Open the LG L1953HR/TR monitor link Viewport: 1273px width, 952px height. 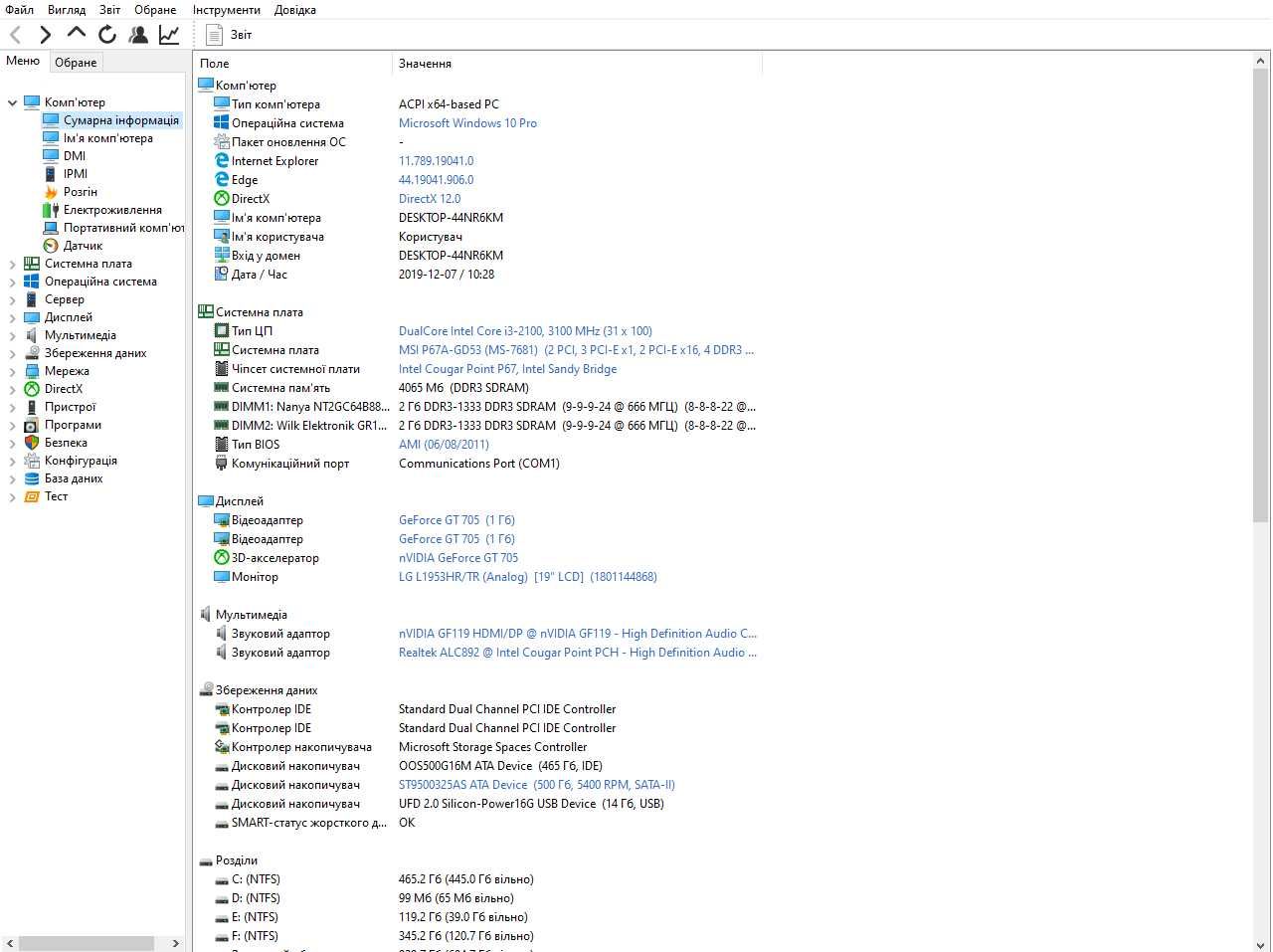click(x=527, y=577)
